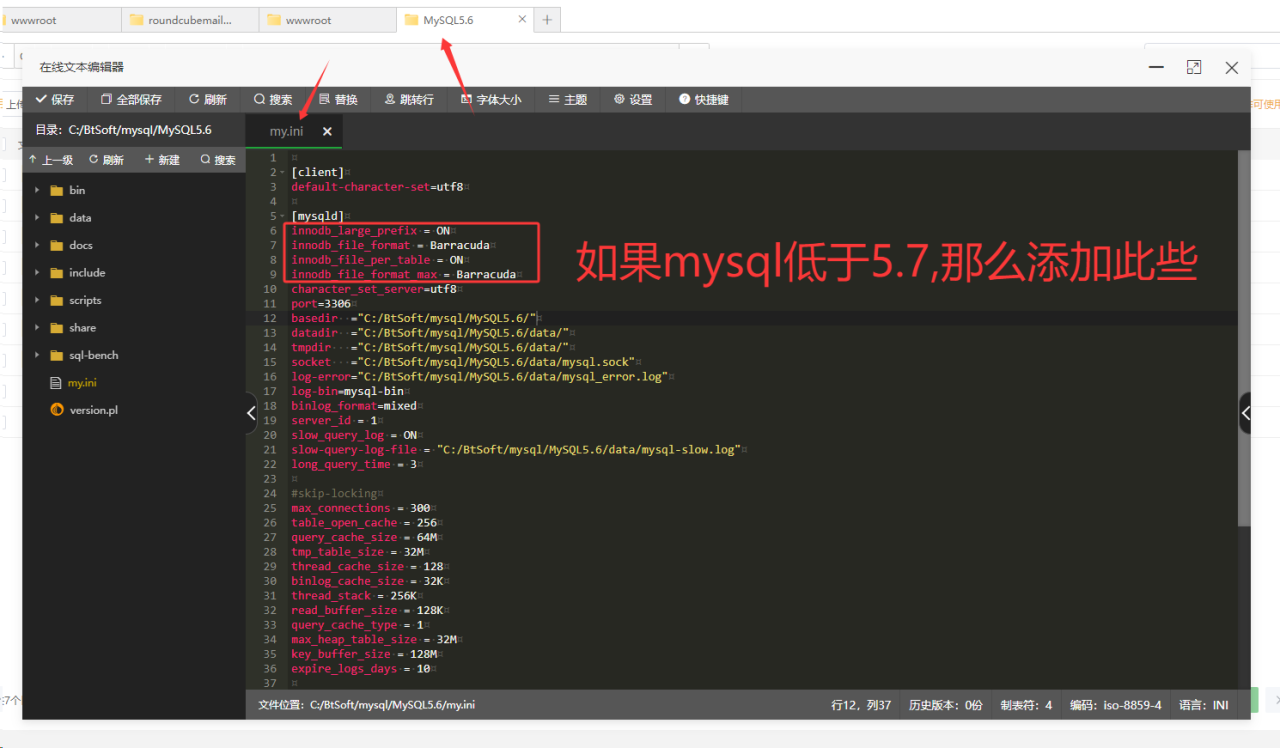This screenshot has height=748, width=1280.
Task: Click line 12 basedir setting
Action: (x=414, y=318)
